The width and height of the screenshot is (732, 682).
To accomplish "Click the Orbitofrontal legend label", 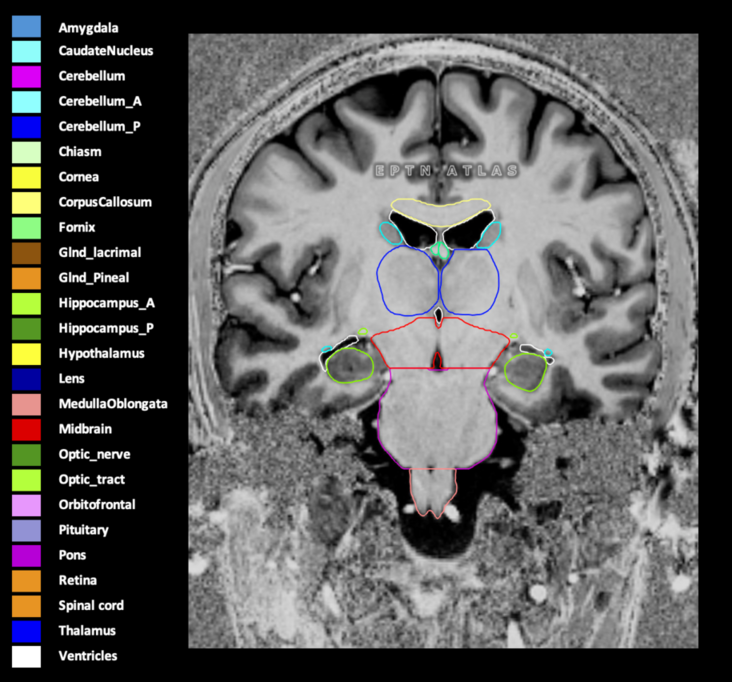I will coord(97,505).
